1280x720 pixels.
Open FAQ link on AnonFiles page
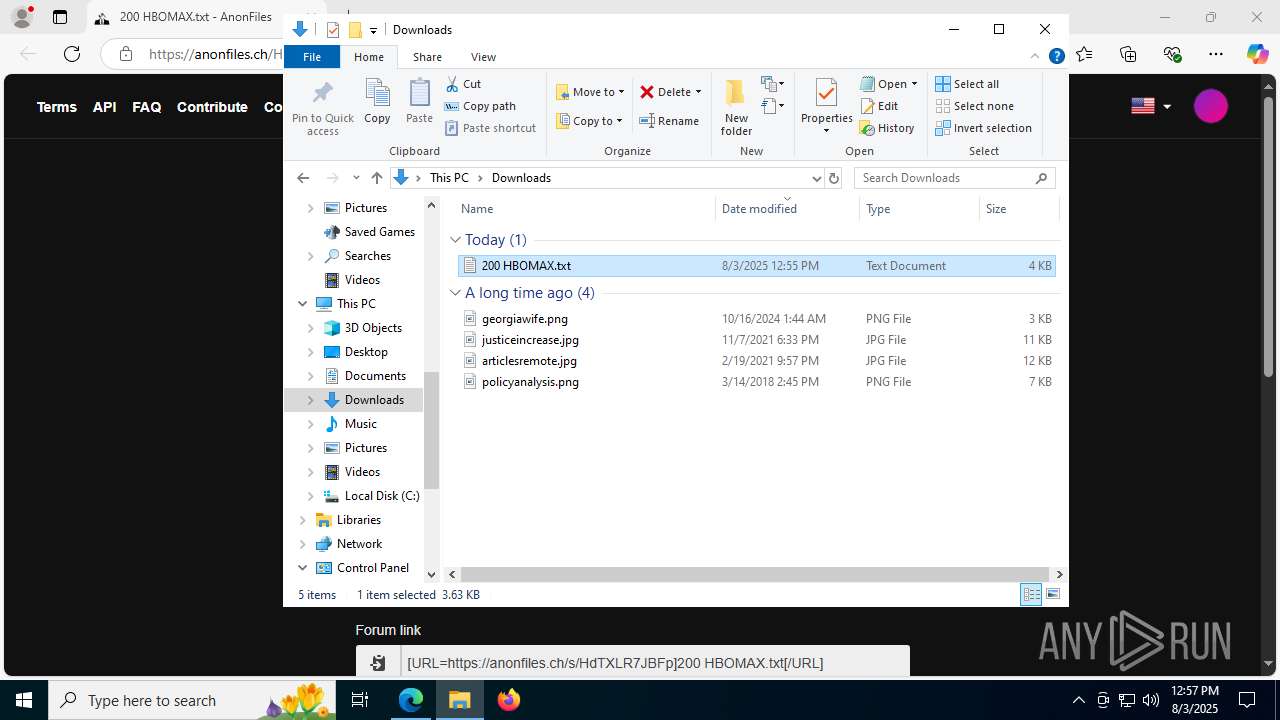(x=146, y=107)
